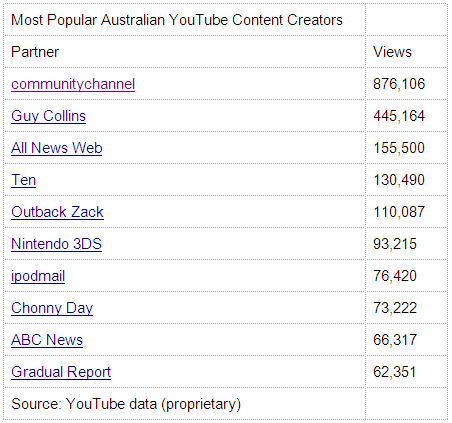This screenshot has width=452, height=423.
Task: Open the Ten channel link
Action: pyautogui.click(x=23, y=180)
